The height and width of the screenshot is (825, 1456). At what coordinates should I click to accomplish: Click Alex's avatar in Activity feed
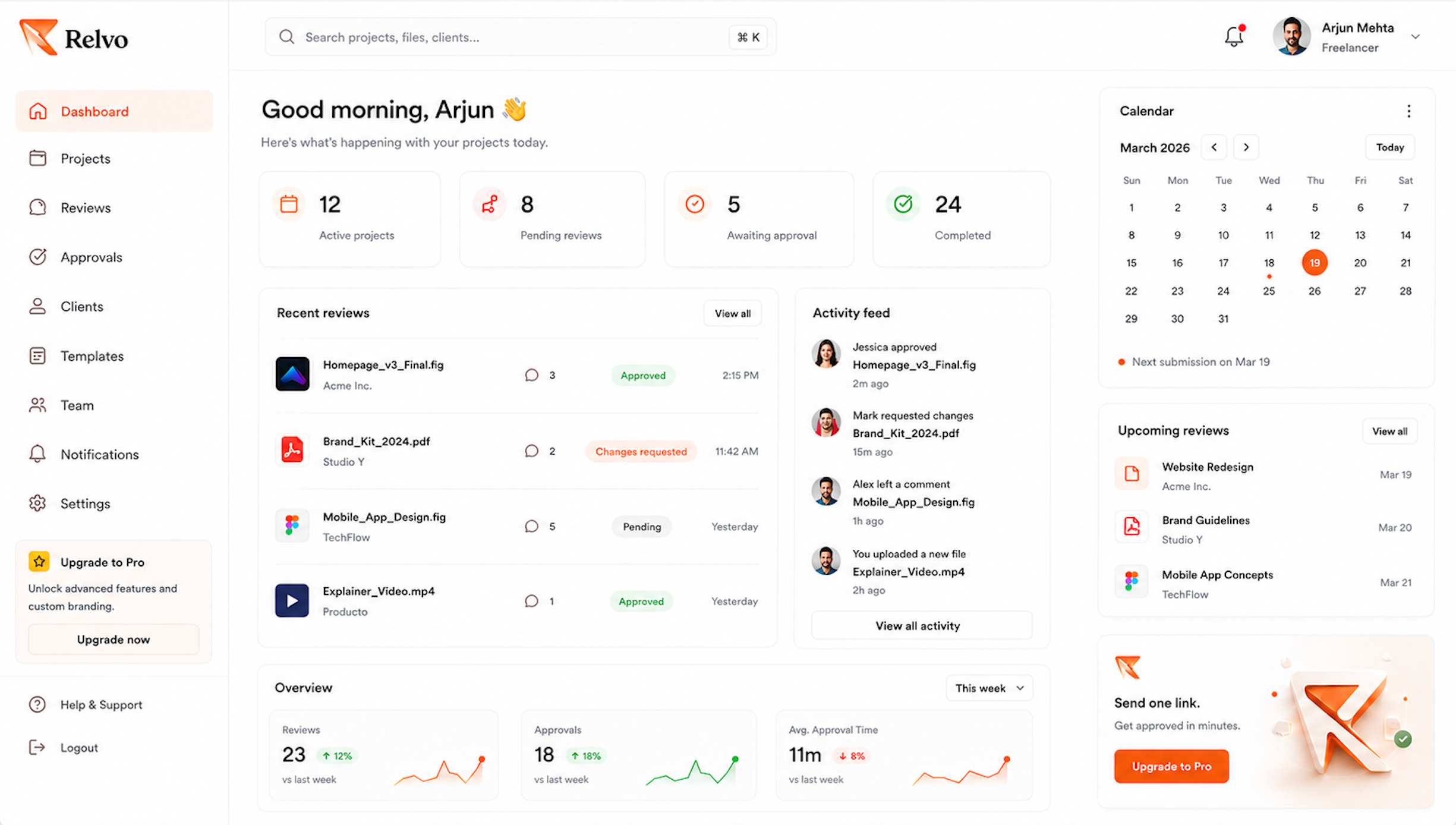(x=826, y=492)
